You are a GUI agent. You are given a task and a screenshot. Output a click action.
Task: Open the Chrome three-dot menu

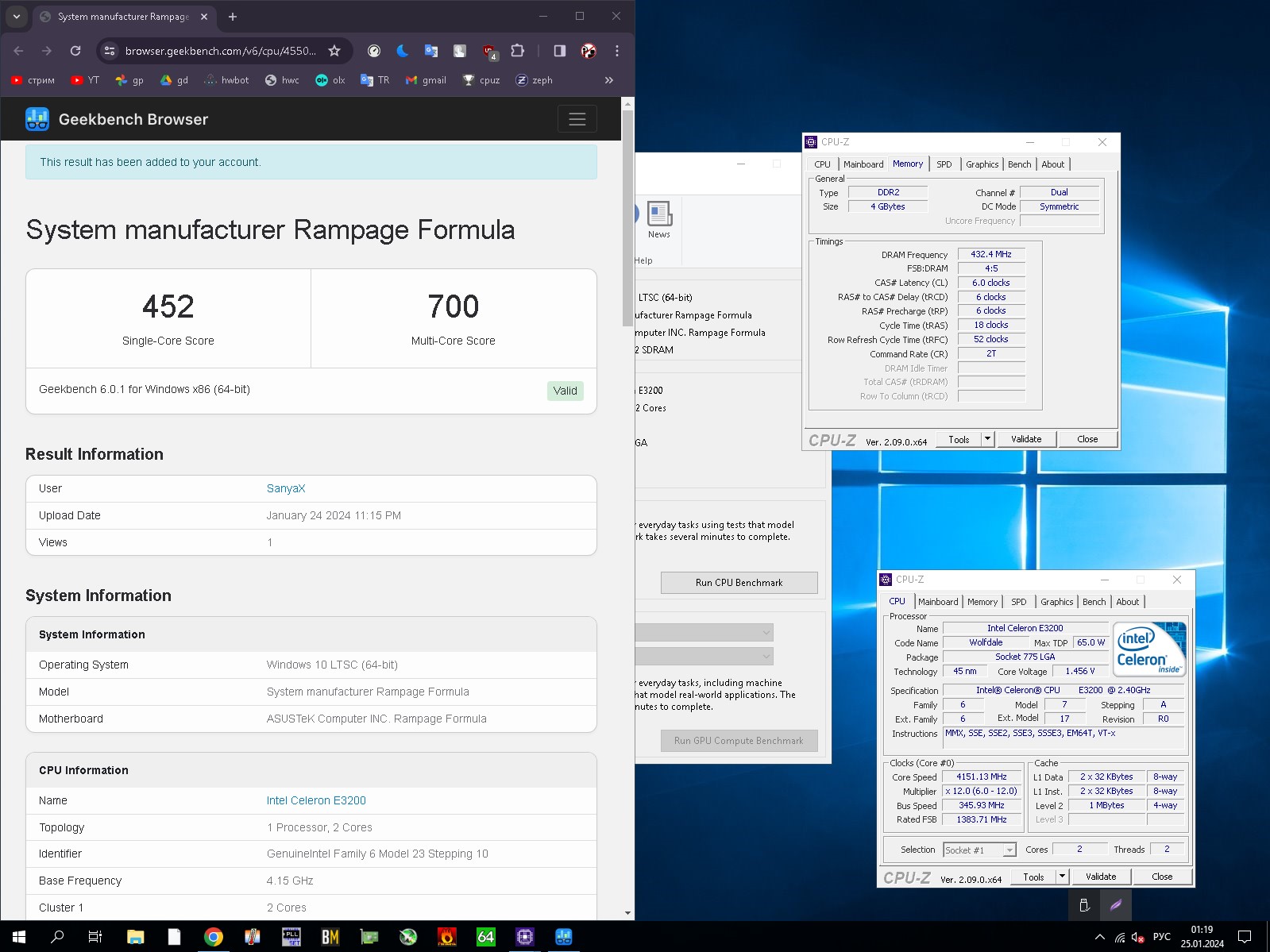(x=617, y=51)
